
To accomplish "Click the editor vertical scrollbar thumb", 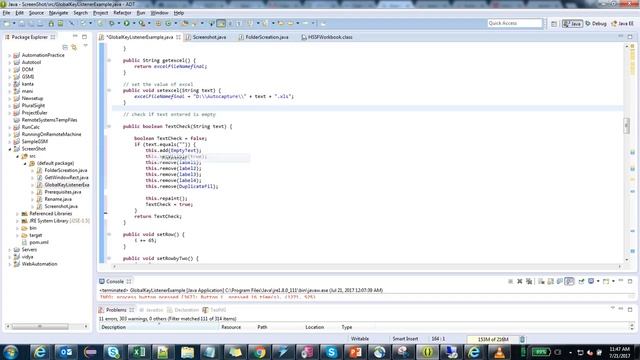I will tap(627, 126).
